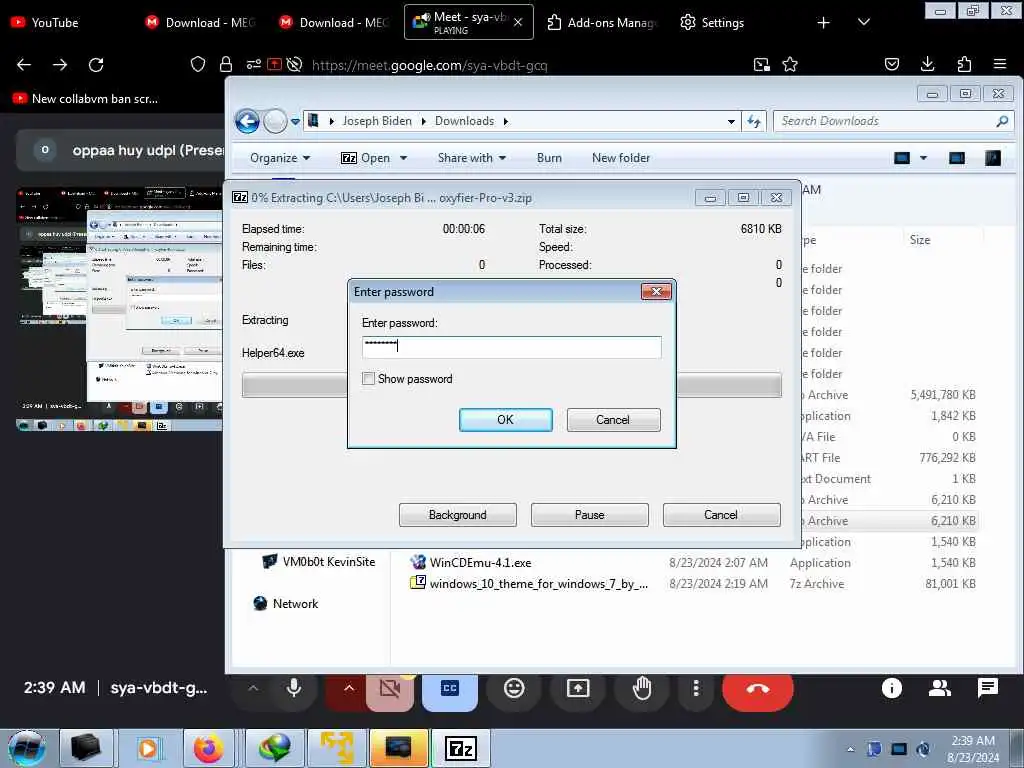Select windows_10_theme_for_windows_7 archive

point(530,583)
